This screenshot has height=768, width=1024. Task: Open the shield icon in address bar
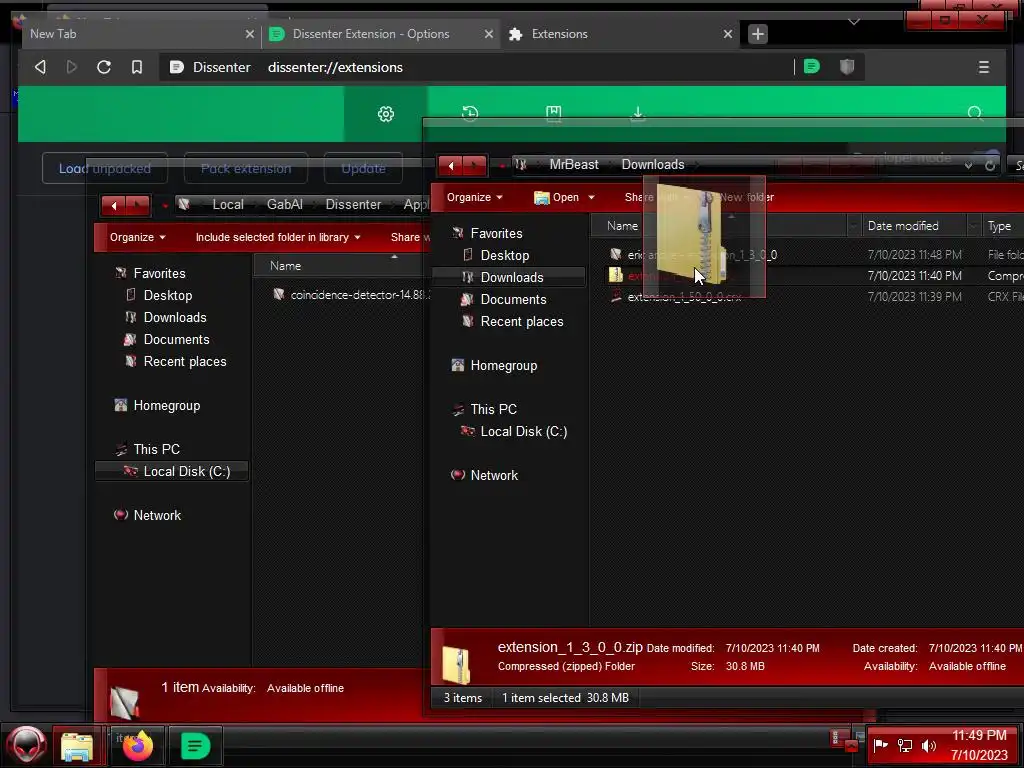[847, 67]
